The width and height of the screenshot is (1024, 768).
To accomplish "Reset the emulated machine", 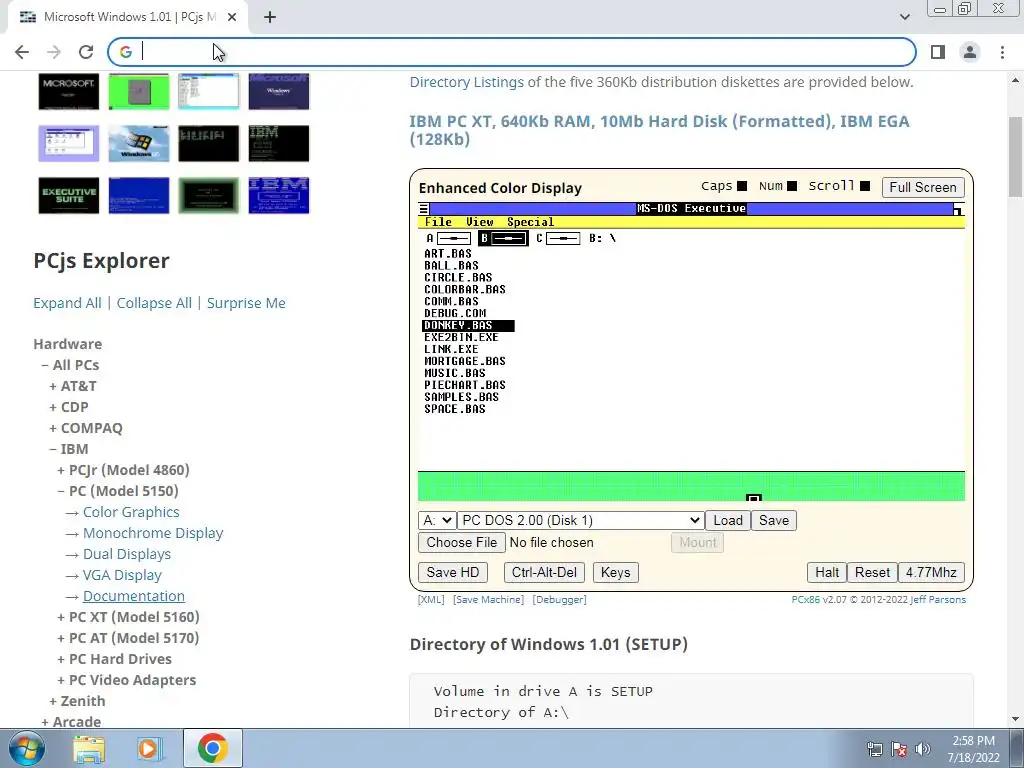I will point(872,573).
